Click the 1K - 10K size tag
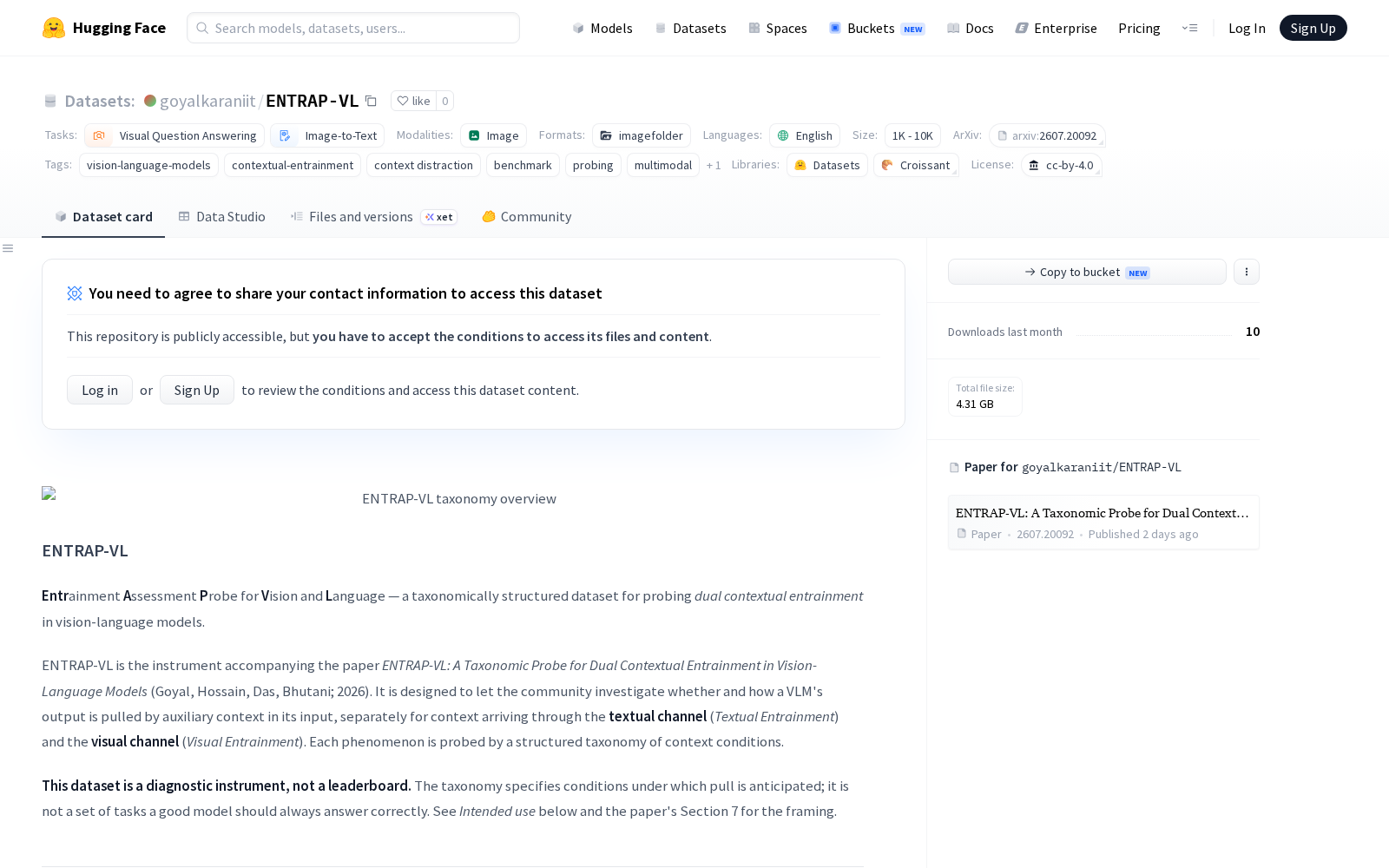 (x=912, y=135)
